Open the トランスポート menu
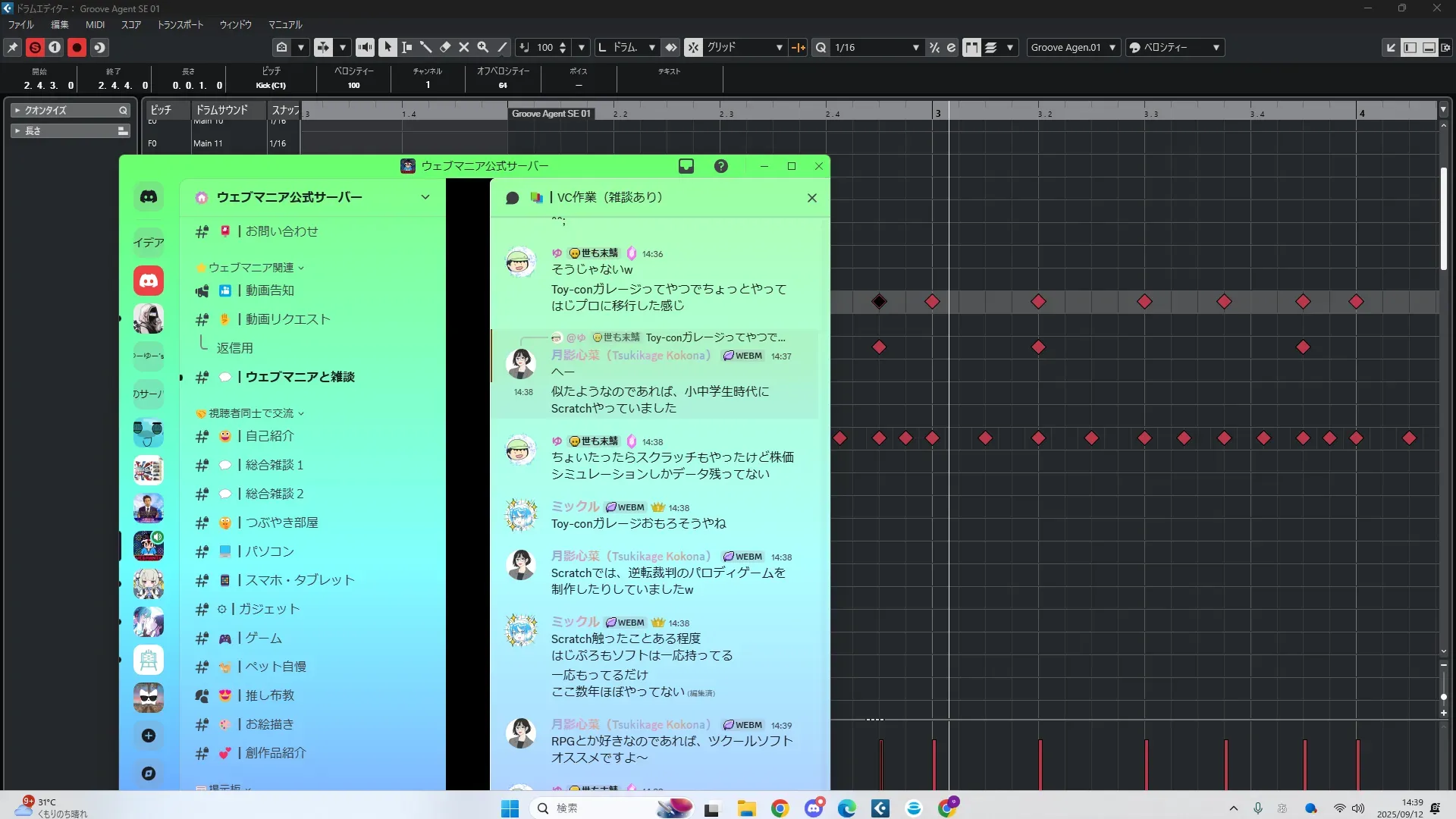The height and width of the screenshot is (819, 1456). click(x=180, y=25)
